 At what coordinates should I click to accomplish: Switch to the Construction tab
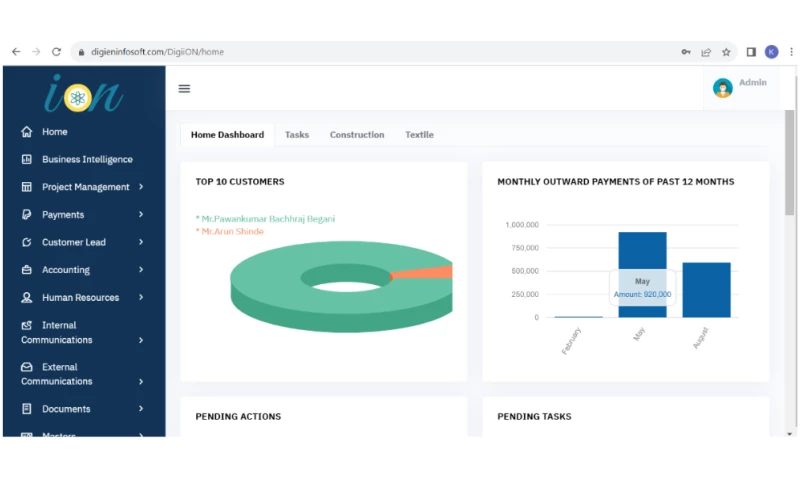coord(357,135)
